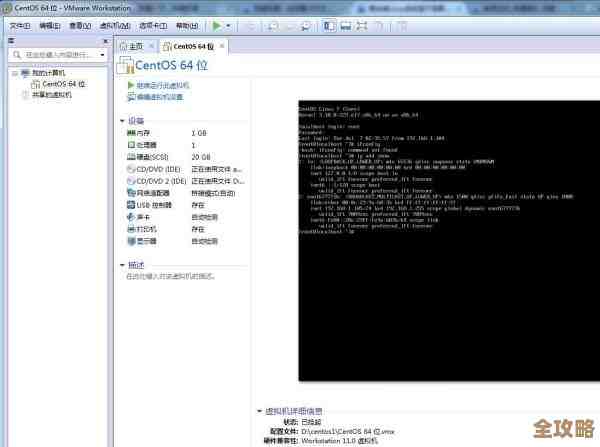Collapse the 我的计算机 tree node
The image size is (600, 447).
[15, 73]
